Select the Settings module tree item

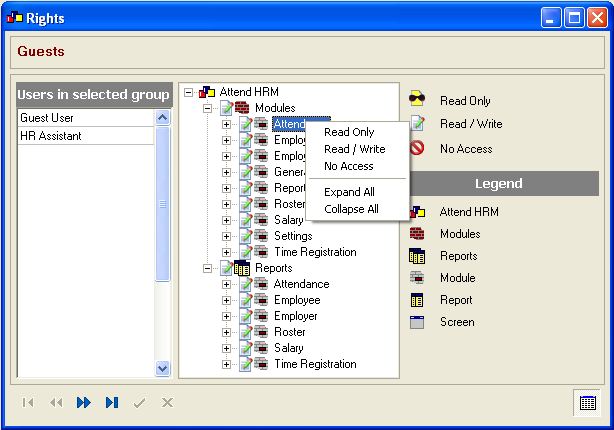pos(293,236)
